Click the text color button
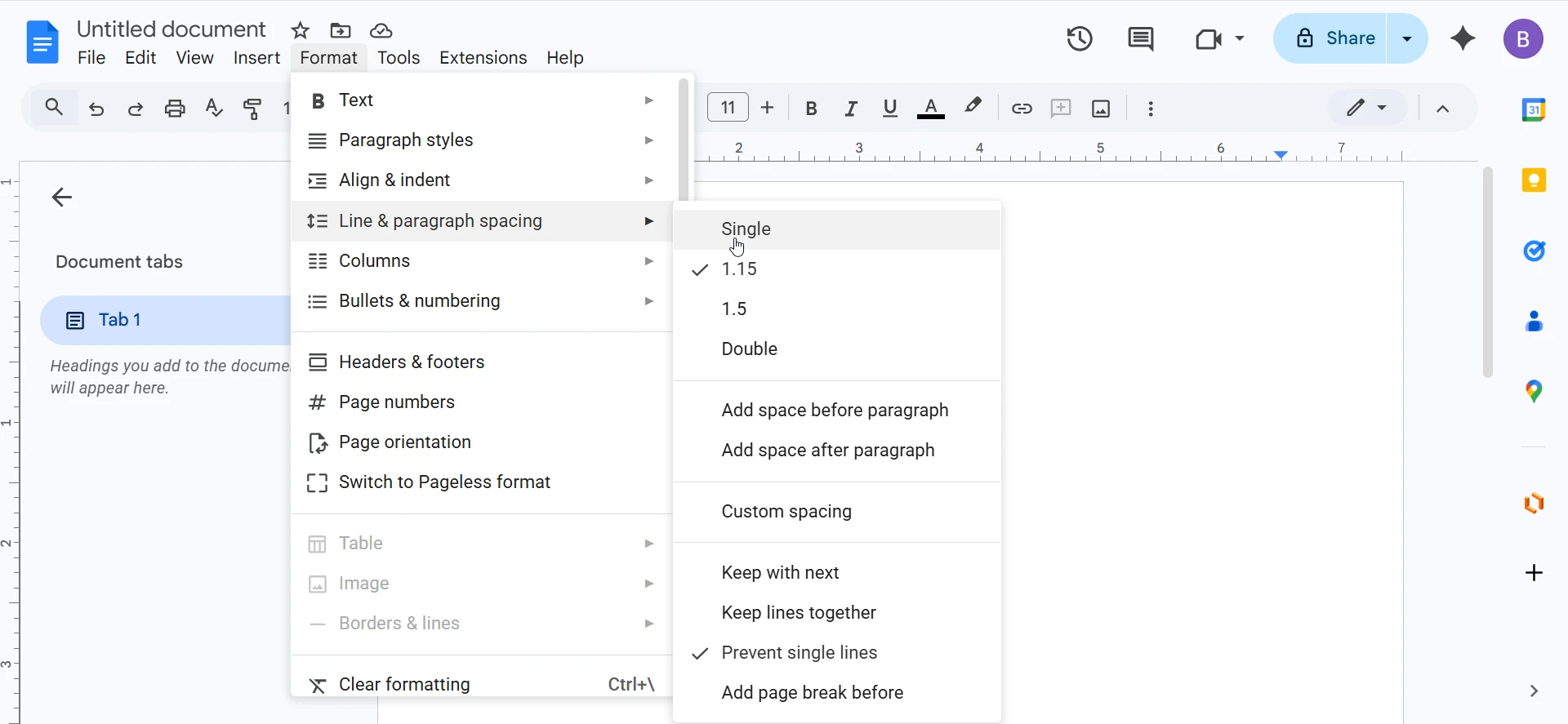This screenshot has height=724, width=1568. click(x=931, y=109)
